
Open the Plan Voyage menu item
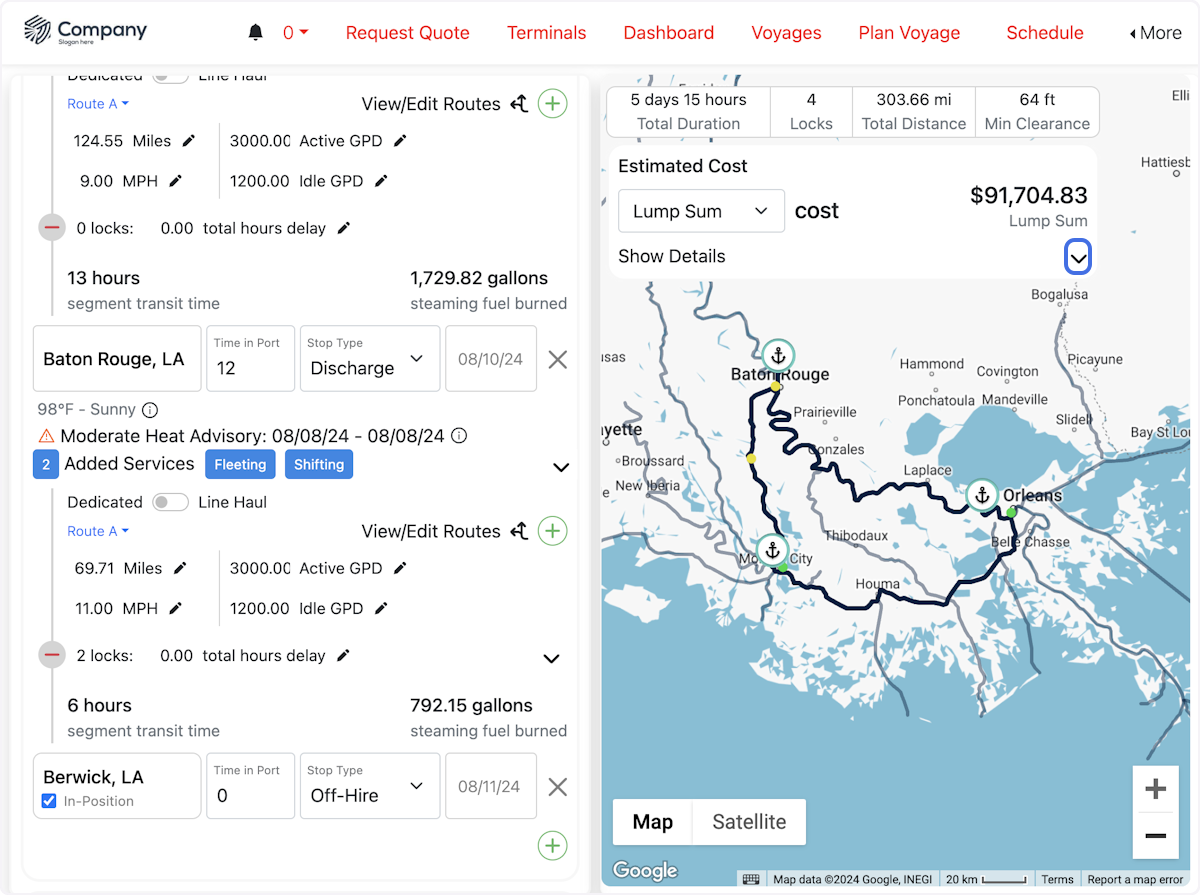coord(909,33)
